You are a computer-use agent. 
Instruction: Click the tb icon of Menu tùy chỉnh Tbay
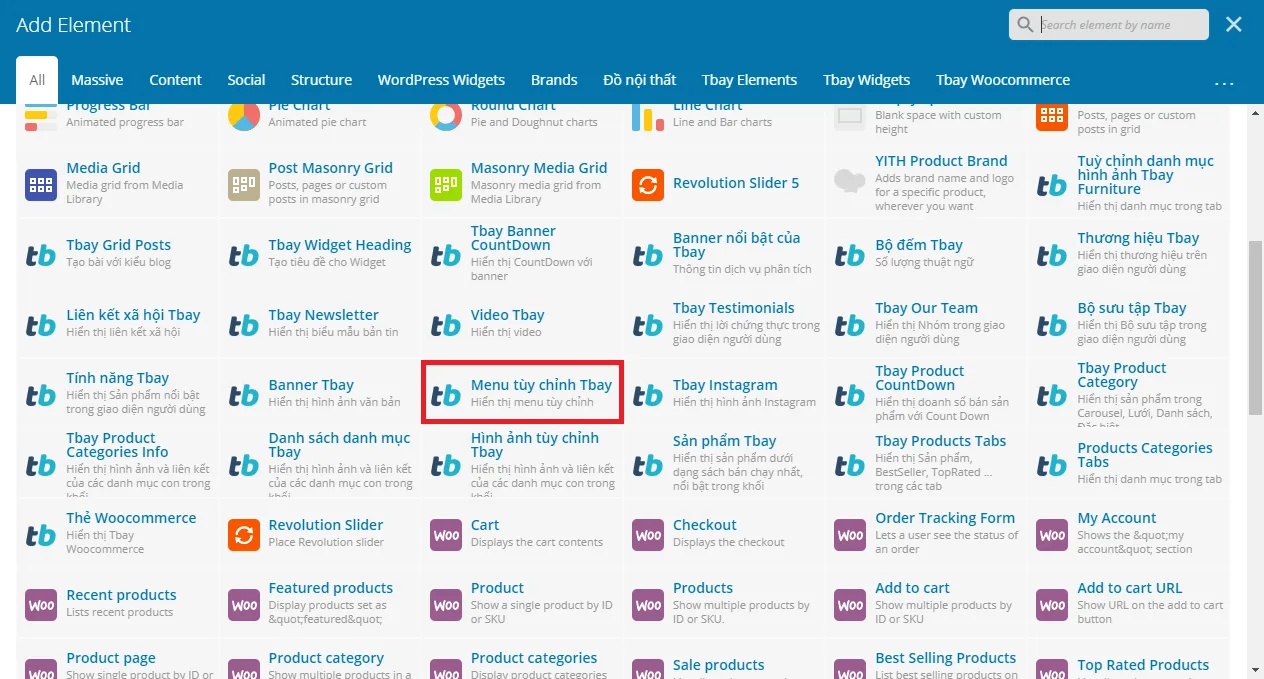[446, 395]
